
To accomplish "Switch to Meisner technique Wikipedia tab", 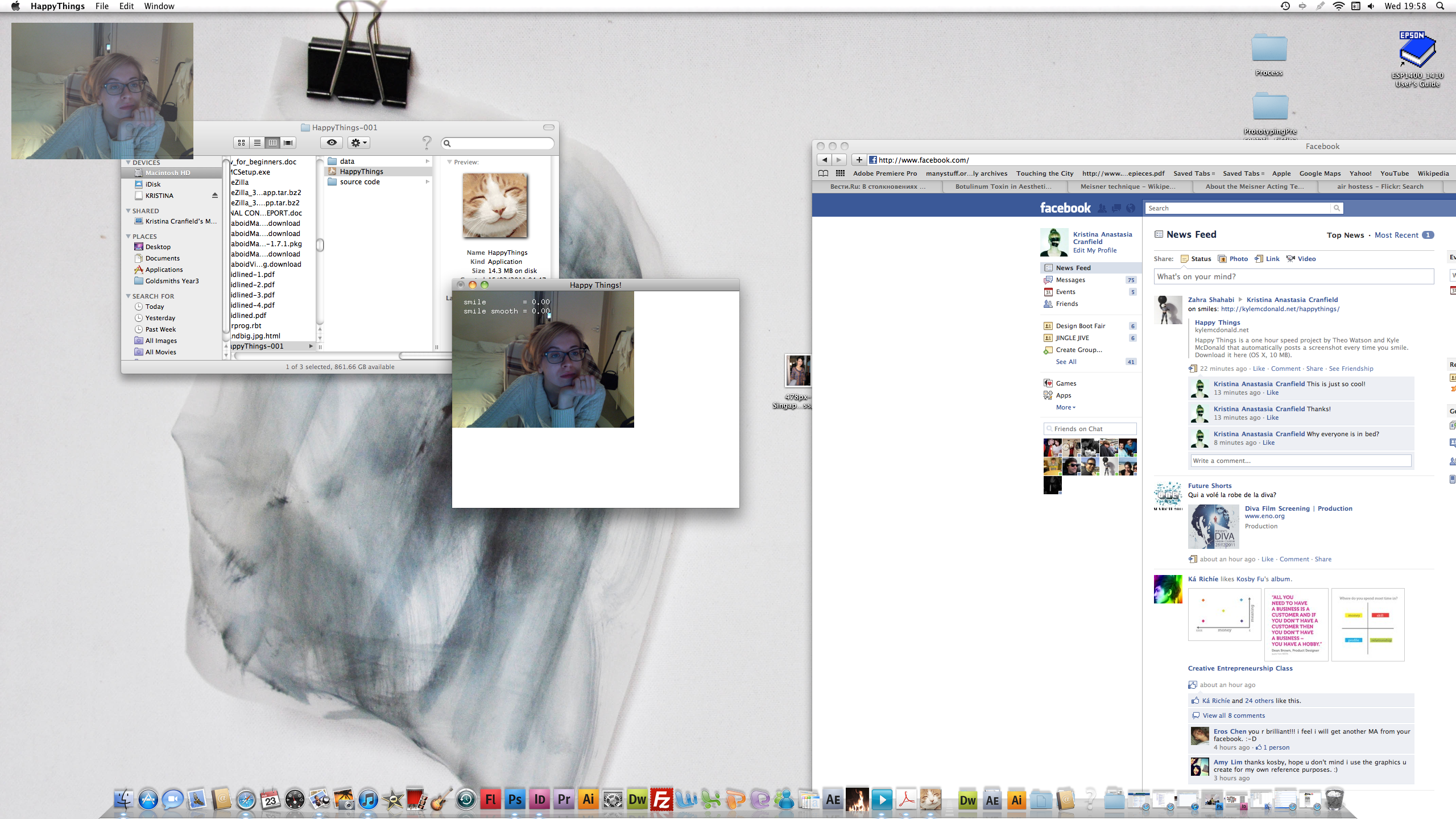I will (1127, 187).
